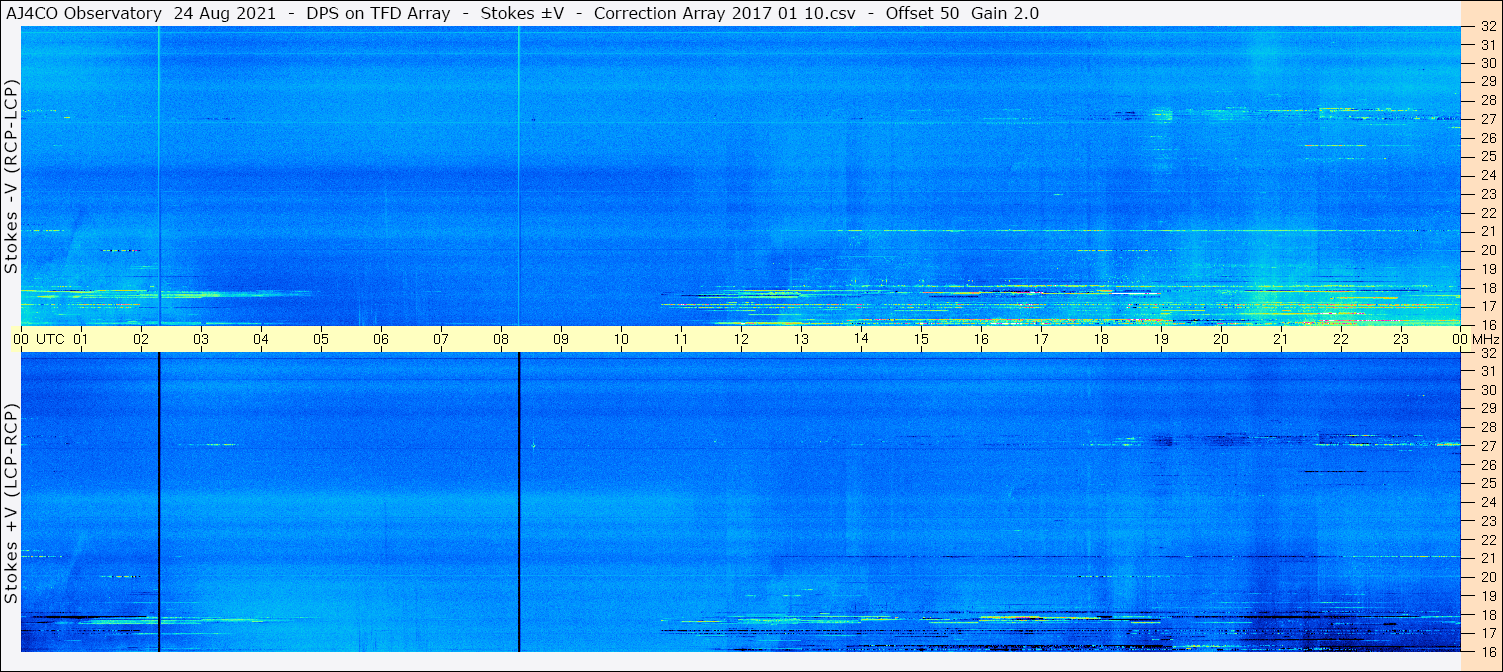Click the 03 hour marker
This screenshot has height=672, width=1503.
click(201, 339)
